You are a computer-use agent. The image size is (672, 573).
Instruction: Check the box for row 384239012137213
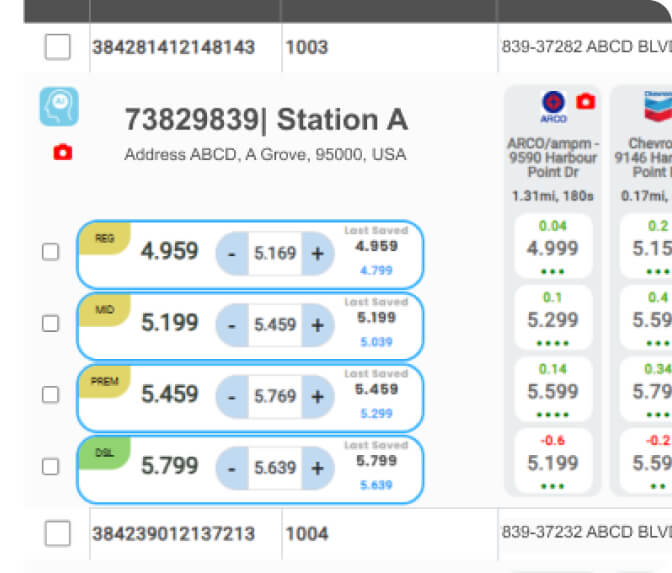point(57,534)
